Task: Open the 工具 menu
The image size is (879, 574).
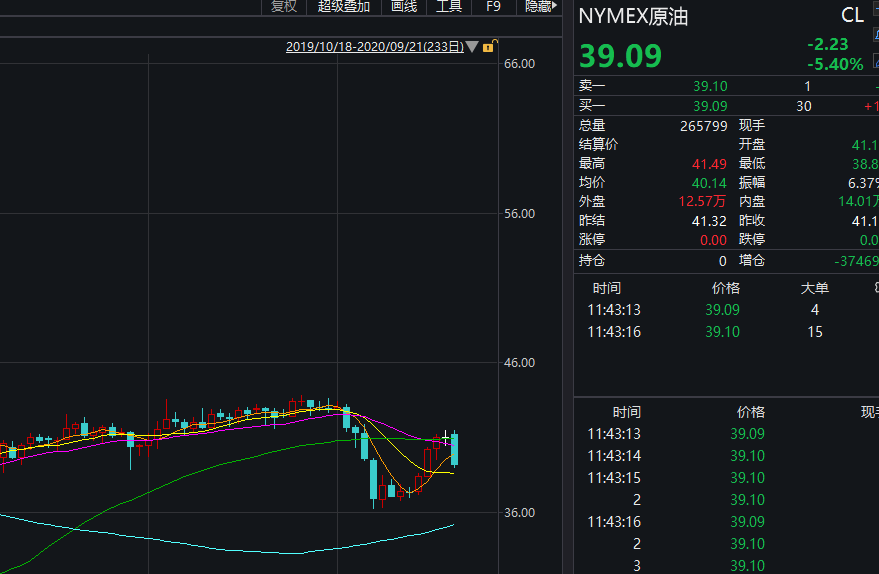Action: (x=449, y=7)
